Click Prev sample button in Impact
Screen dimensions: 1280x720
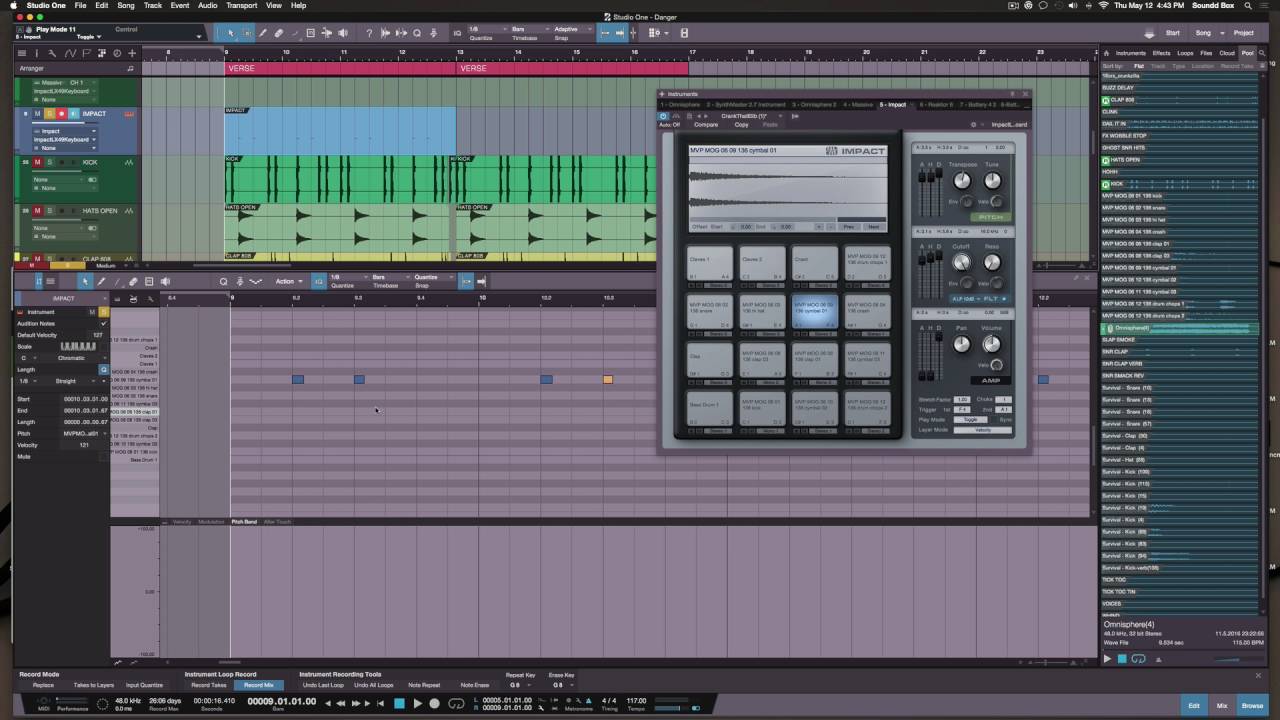click(x=848, y=227)
